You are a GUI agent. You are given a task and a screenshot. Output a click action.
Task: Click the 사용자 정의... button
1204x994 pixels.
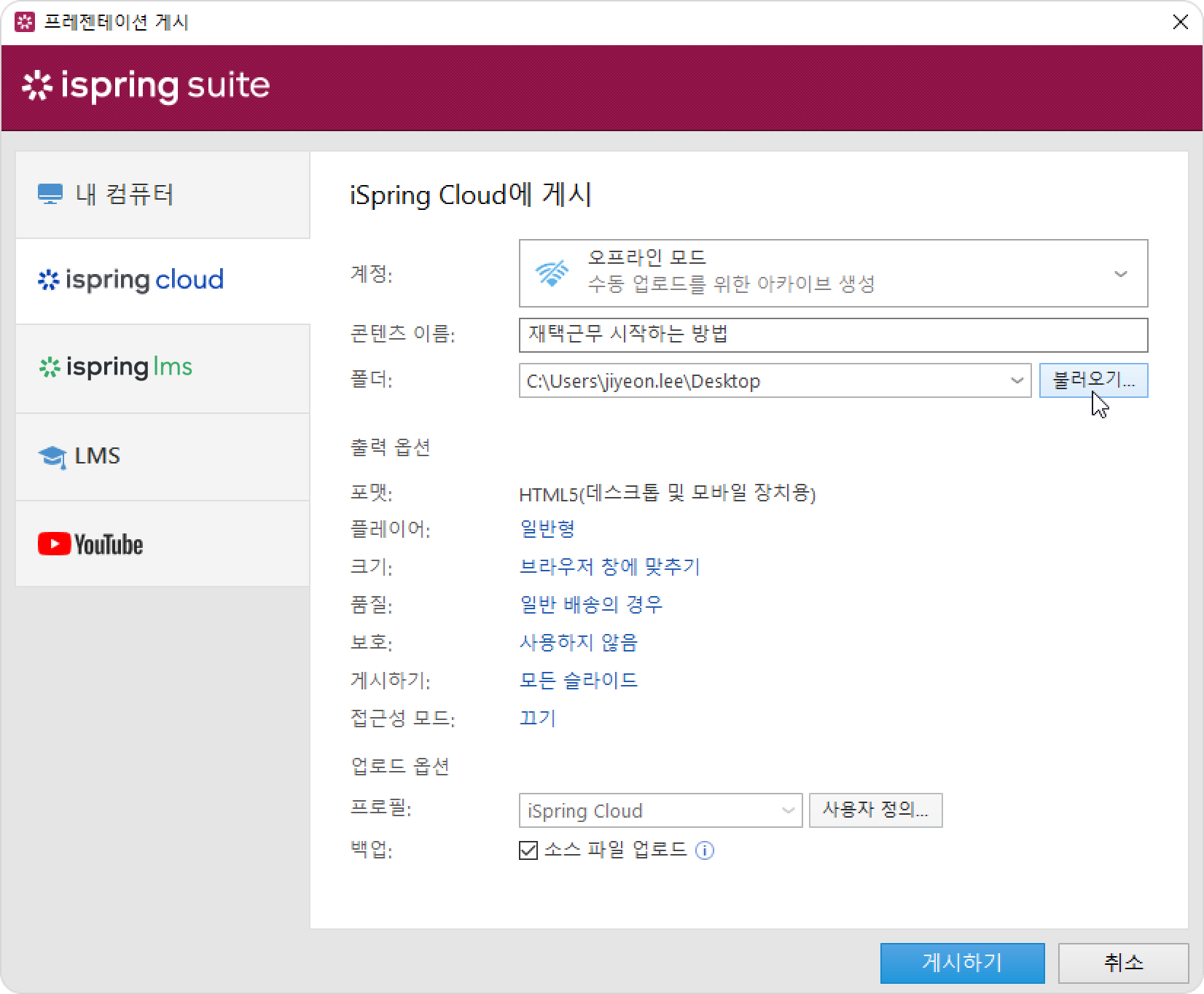point(875,810)
